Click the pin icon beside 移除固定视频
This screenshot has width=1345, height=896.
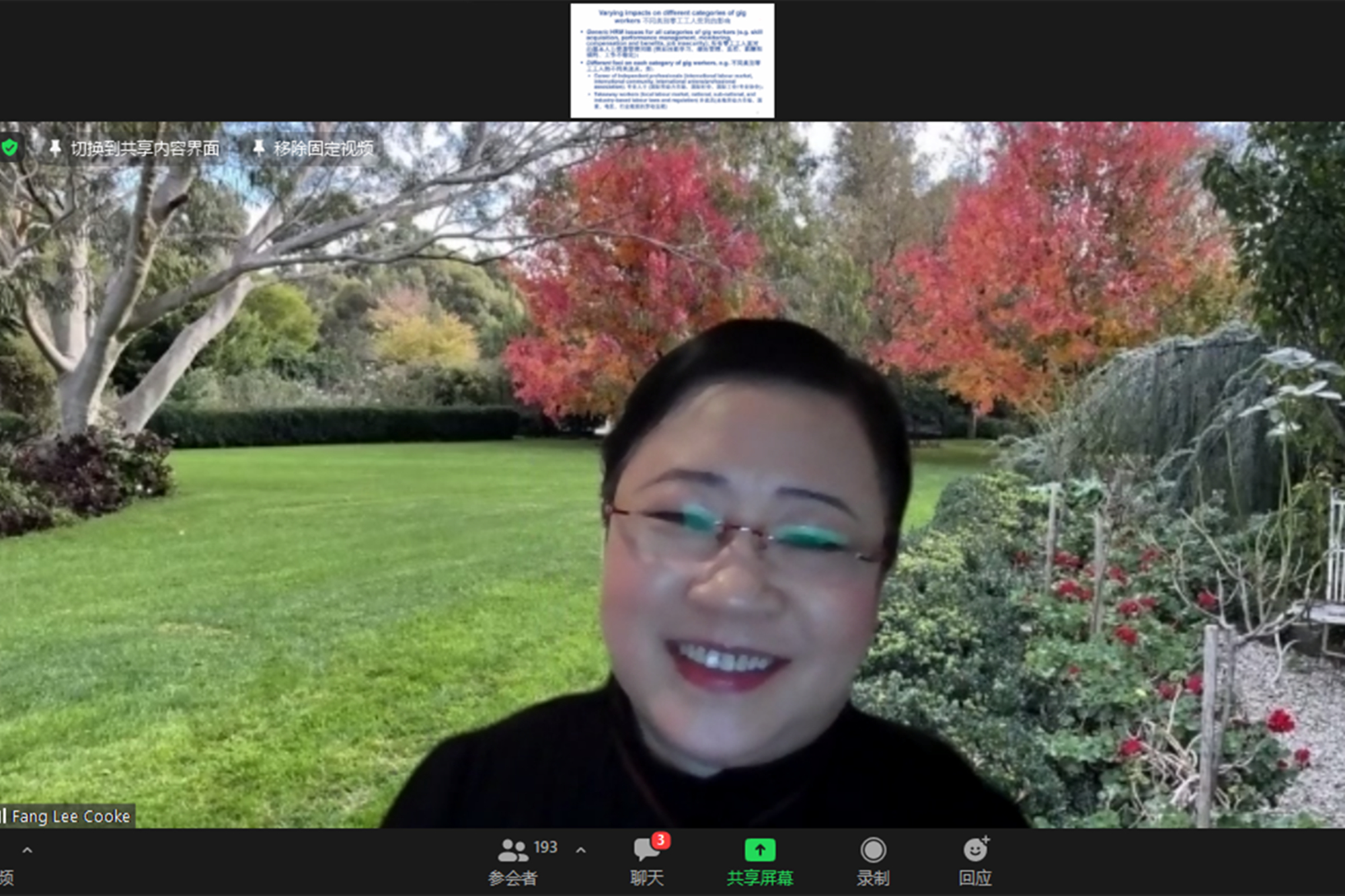coord(258,148)
